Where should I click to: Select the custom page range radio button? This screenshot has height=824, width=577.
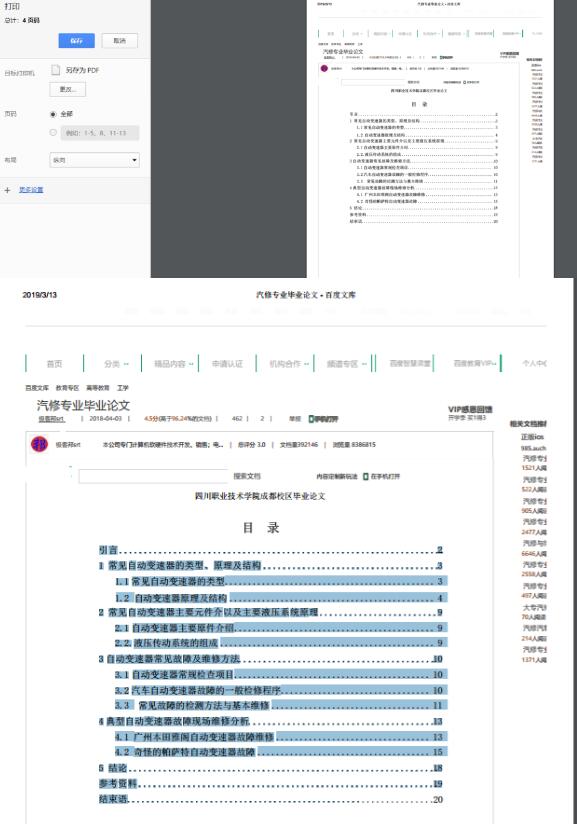(x=53, y=132)
